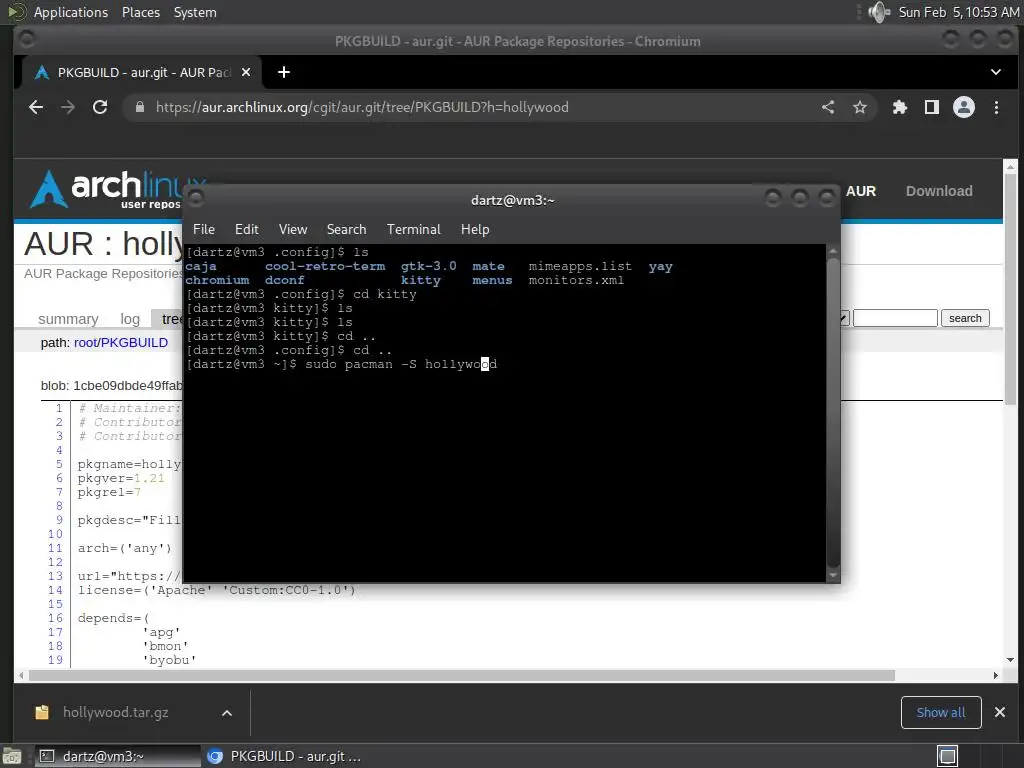
Task: Click 'monitors.xml' in terminal output
Action: [576, 280]
